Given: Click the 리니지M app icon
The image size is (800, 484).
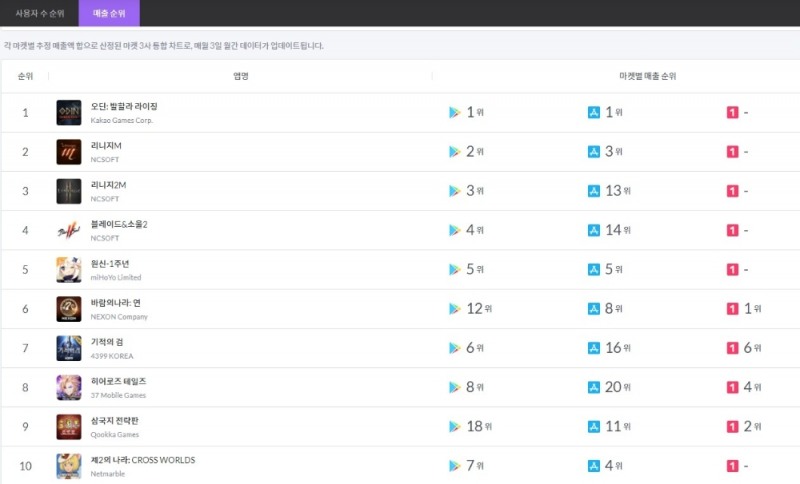Looking at the screenshot, I should click(x=69, y=152).
